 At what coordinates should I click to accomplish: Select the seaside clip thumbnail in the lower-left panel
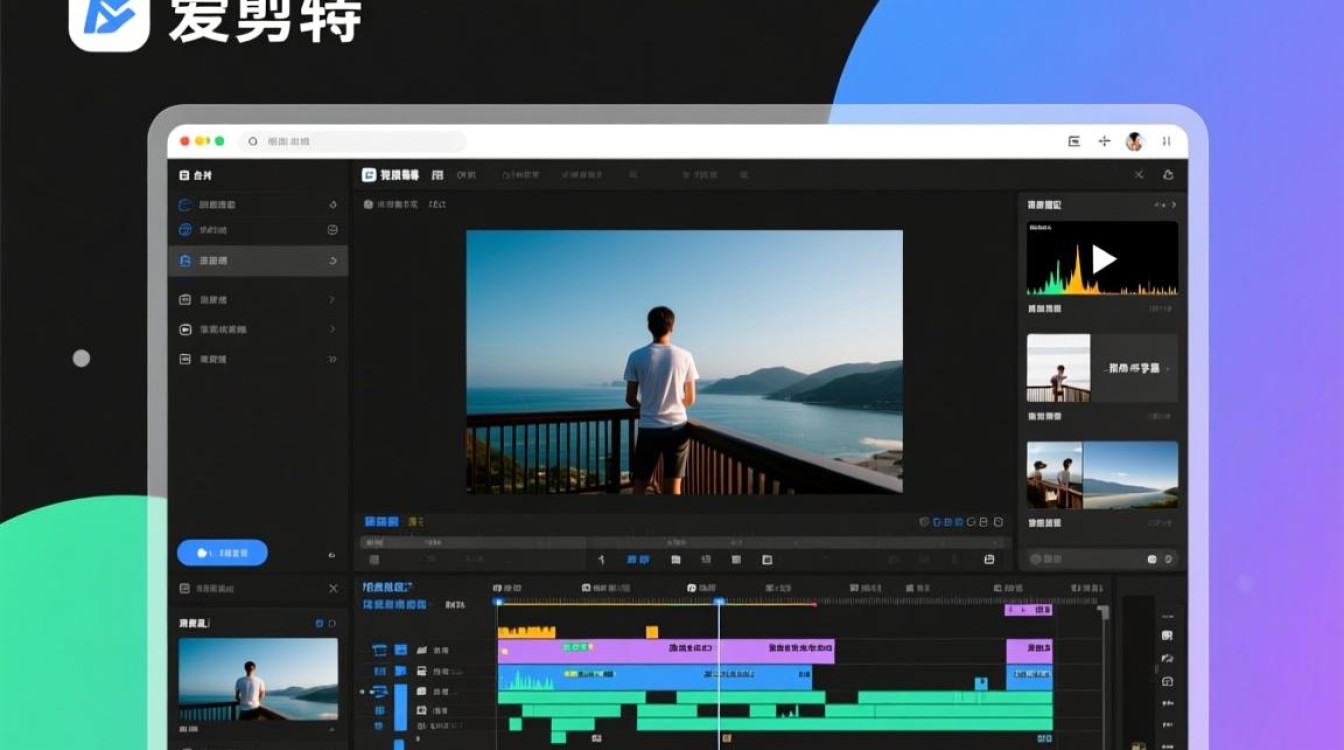(258, 680)
